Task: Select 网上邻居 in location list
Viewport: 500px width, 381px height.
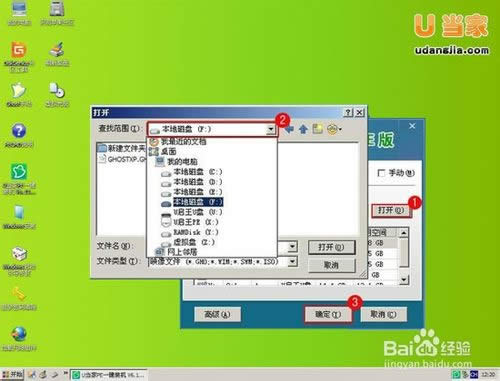Action: point(177,252)
